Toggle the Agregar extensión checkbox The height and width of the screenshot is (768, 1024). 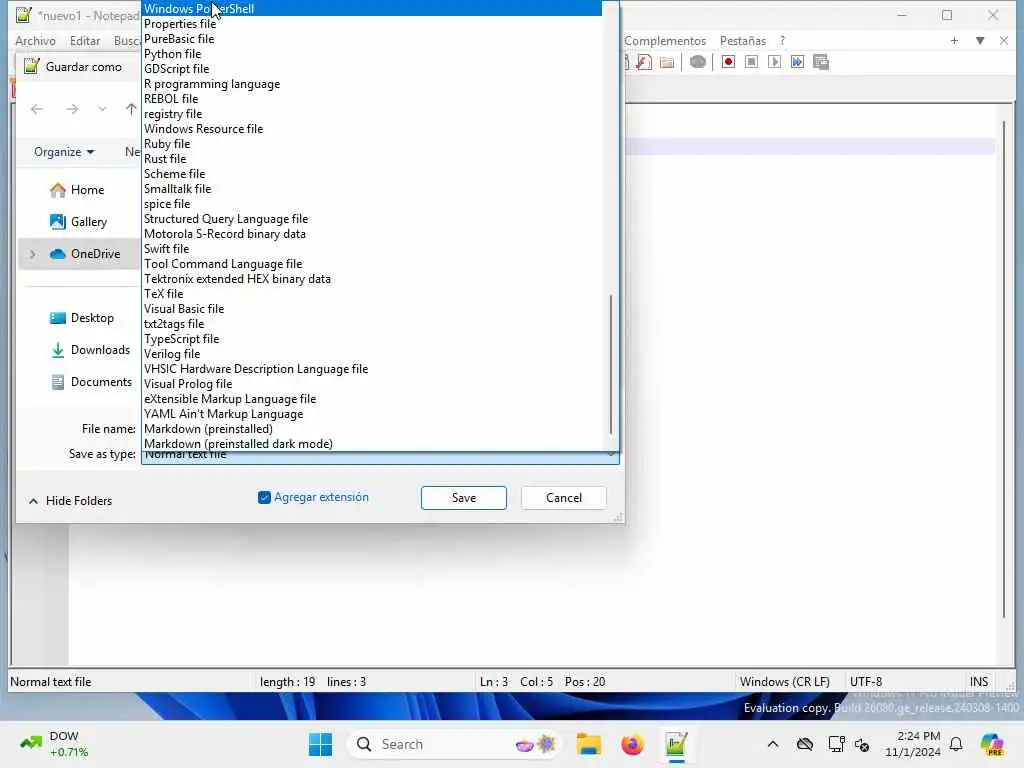264,498
